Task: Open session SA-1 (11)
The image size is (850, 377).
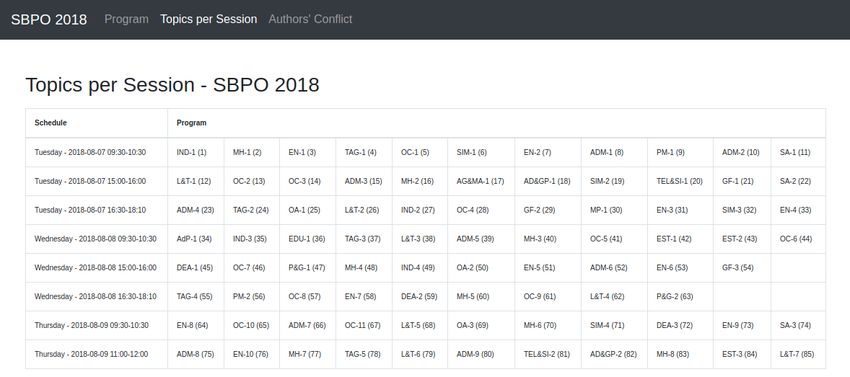Action: [795, 152]
